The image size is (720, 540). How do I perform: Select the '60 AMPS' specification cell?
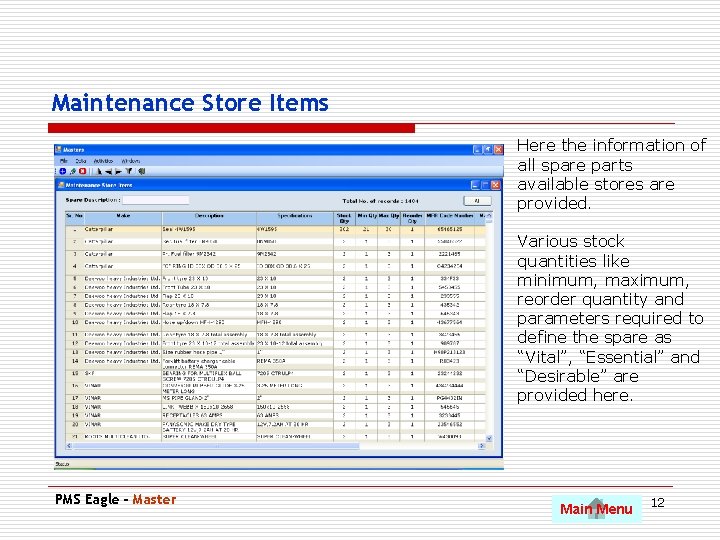(x=295, y=416)
